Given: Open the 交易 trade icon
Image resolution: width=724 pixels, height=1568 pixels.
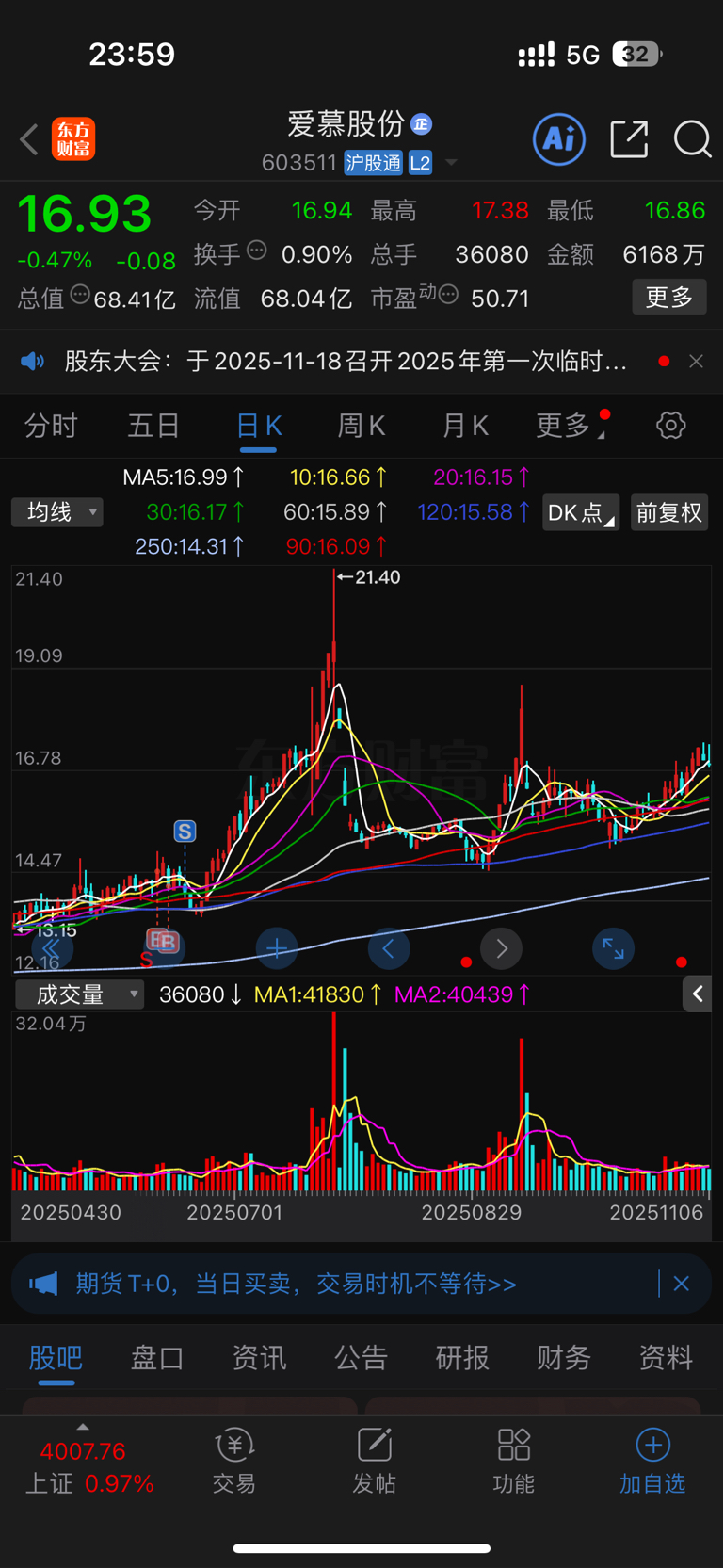Looking at the screenshot, I should coord(234,1462).
